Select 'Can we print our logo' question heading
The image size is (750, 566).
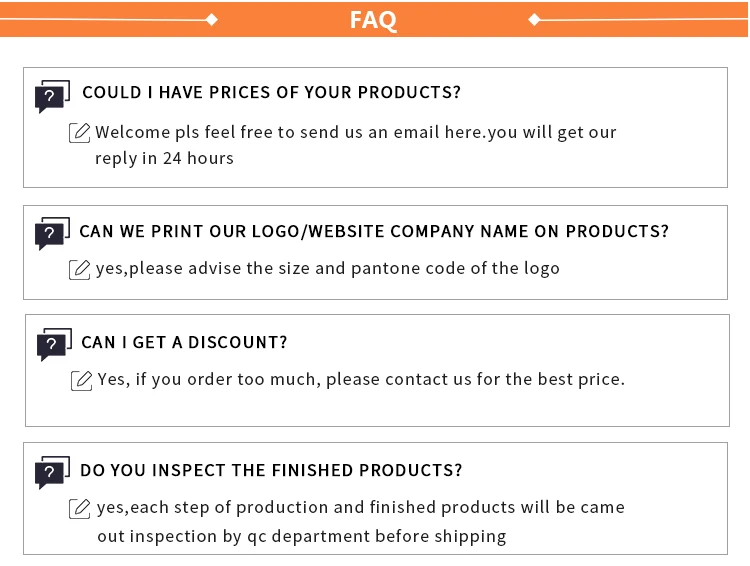pyautogui.click(x=374, y=231)
